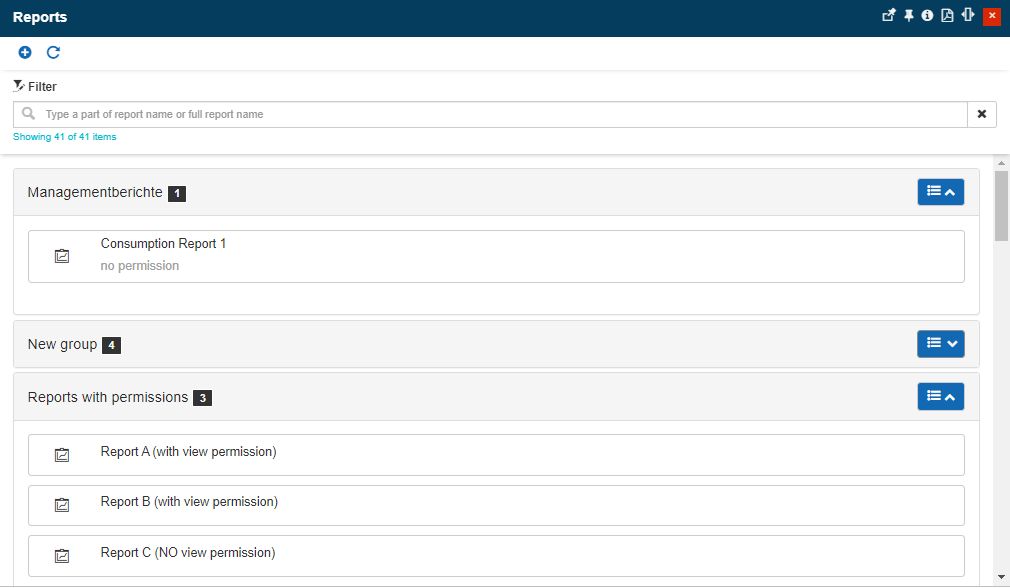Image resolution: width=1010 pixels, height=588 pixels.
Task: Select the Consumption Report 1 entry
Action: coord(164,244)
